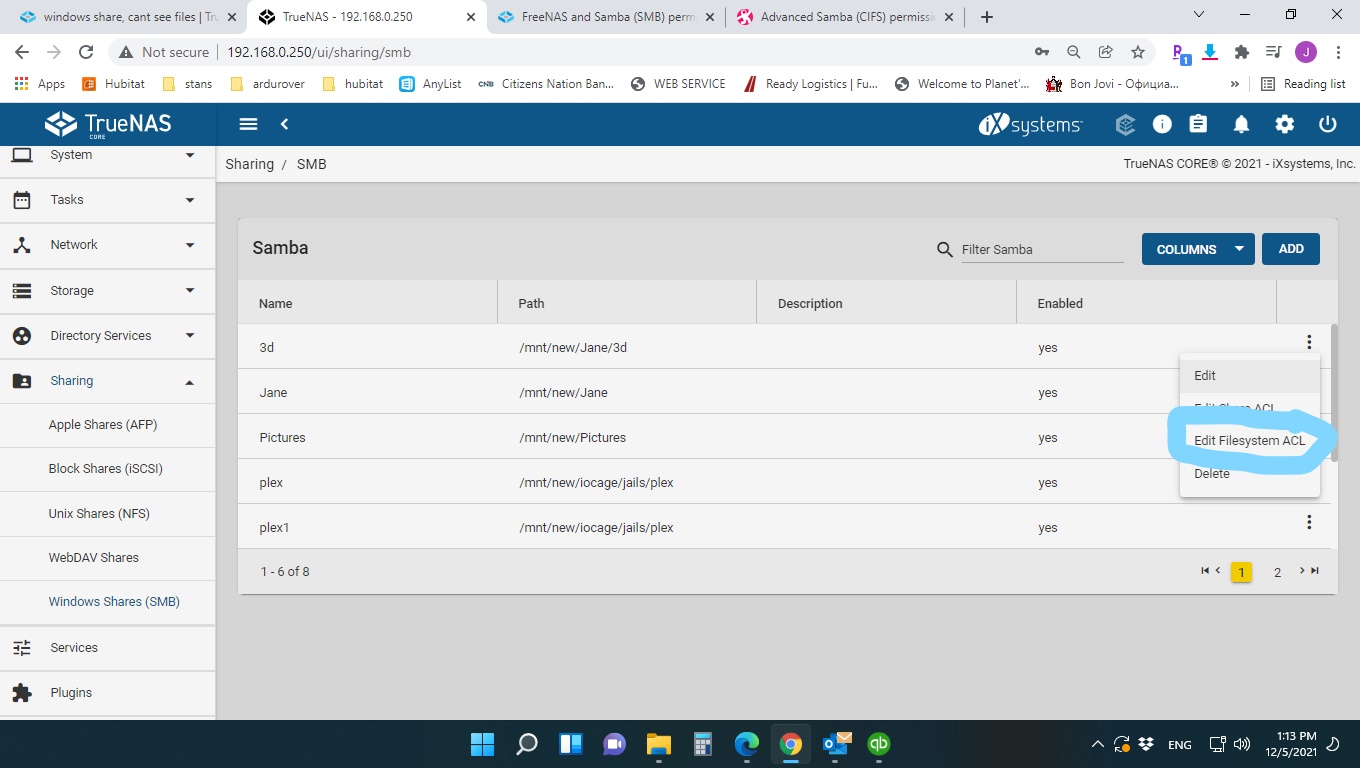Open Outlook from taskbar
1360x768 pixels.
pyautogui.click(x=835, y=744)
